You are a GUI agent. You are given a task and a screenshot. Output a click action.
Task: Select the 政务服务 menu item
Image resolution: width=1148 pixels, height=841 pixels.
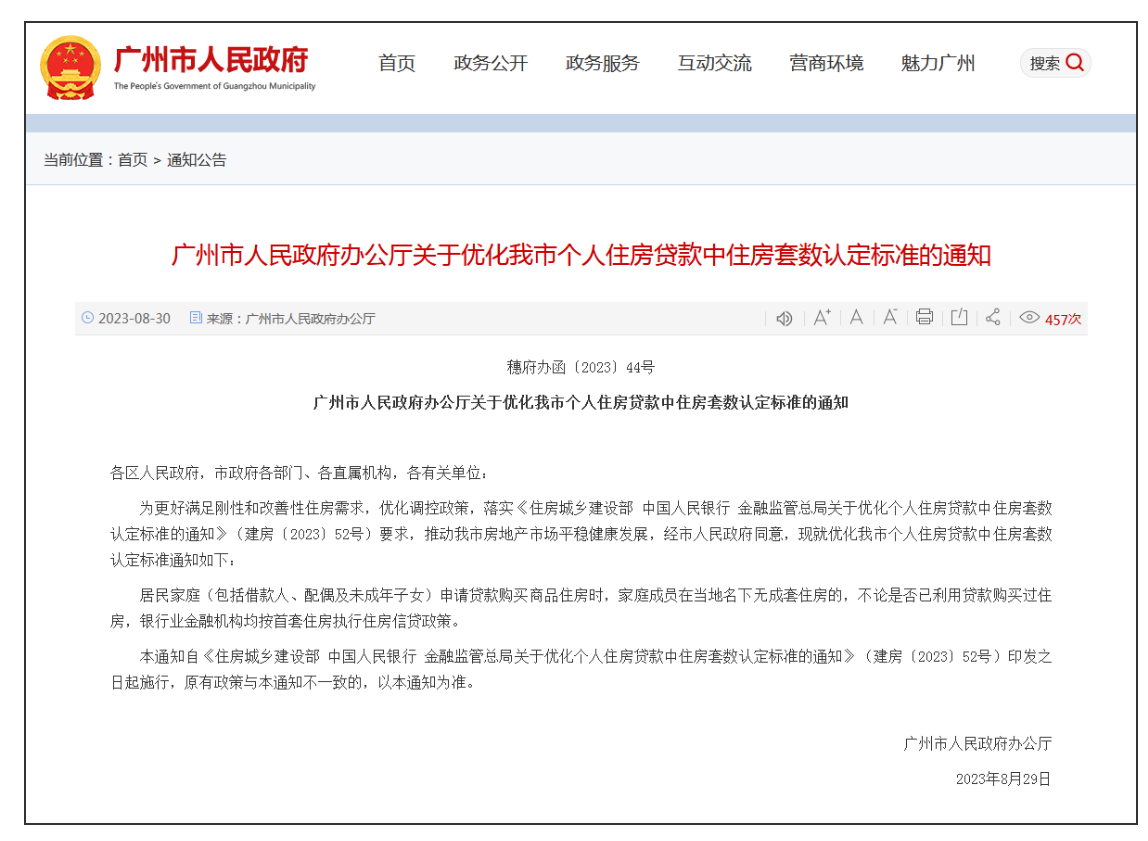point(602,63)
